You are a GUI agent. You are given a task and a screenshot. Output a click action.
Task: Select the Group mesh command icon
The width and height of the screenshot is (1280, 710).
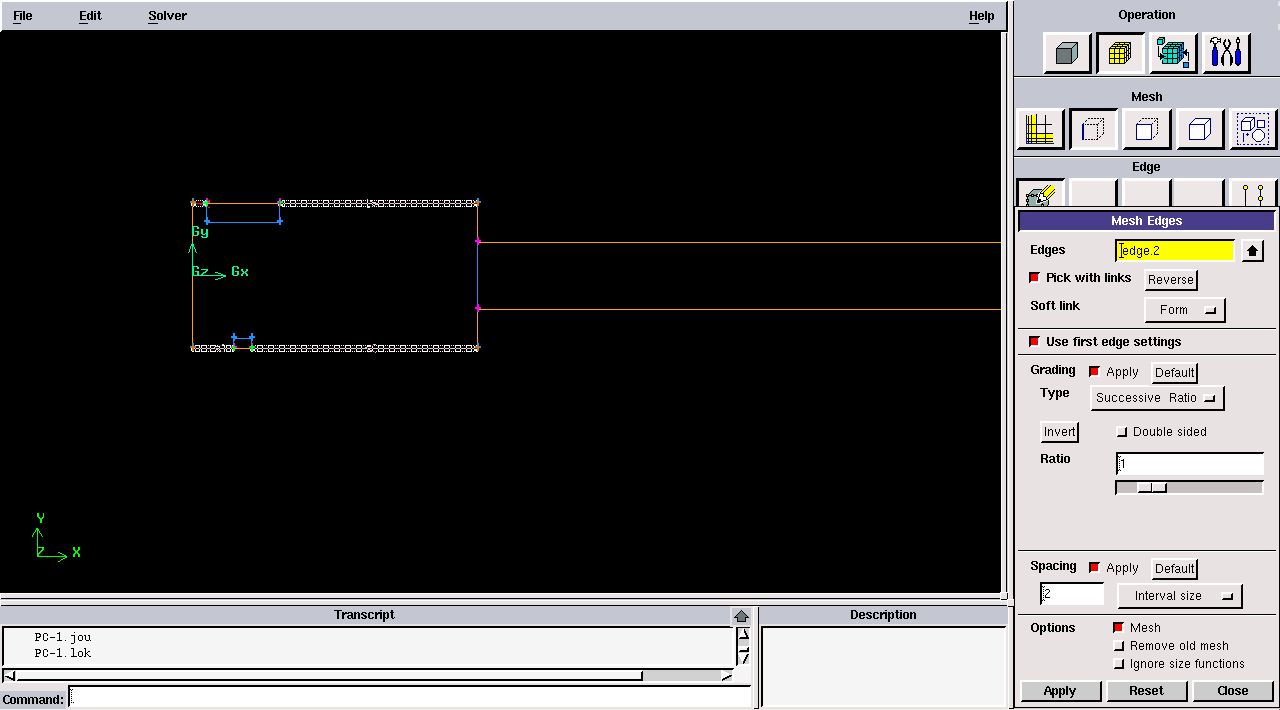pyautogui.click(x=1253, y=128)
